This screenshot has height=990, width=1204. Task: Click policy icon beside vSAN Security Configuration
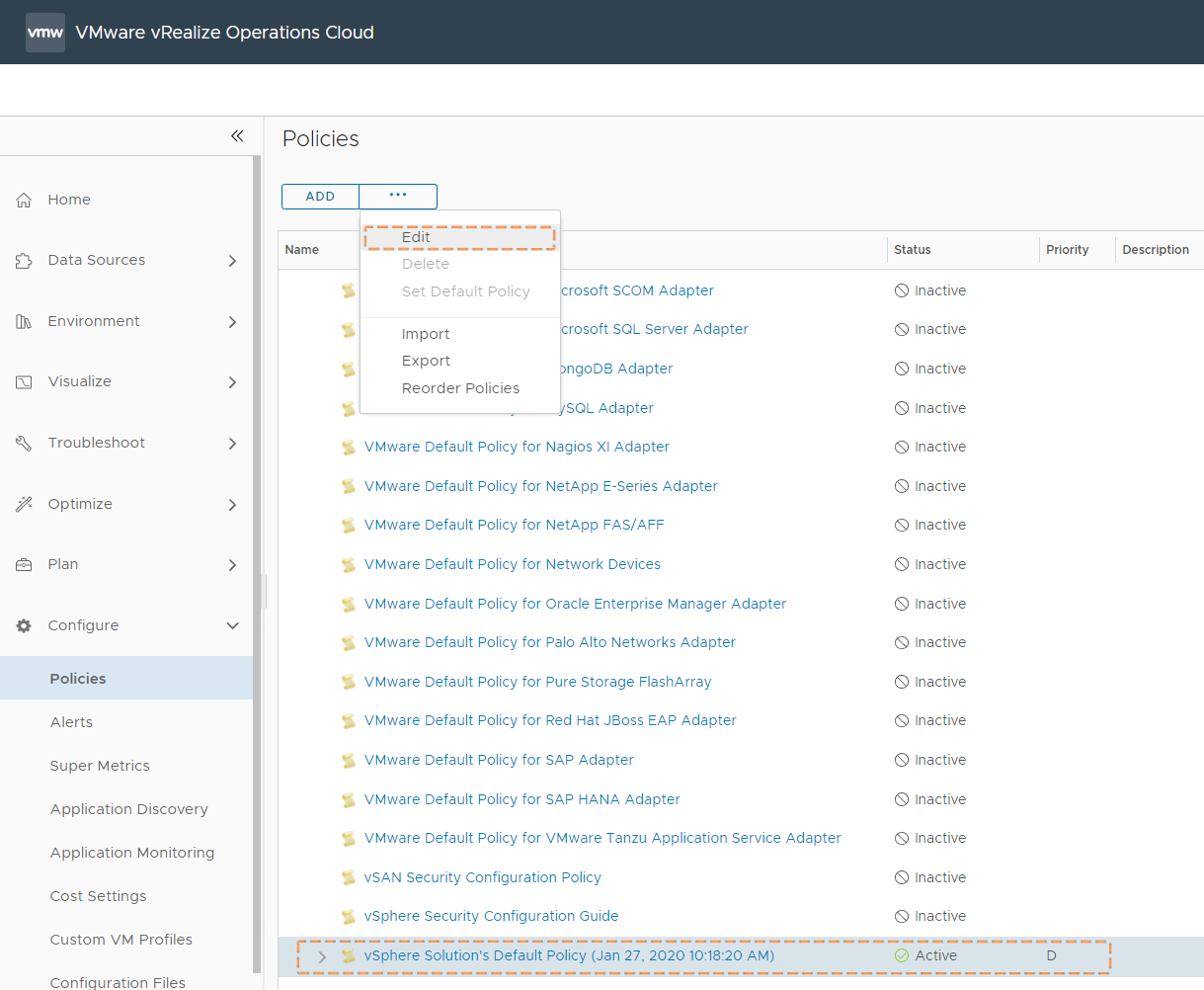click(349, 877)
